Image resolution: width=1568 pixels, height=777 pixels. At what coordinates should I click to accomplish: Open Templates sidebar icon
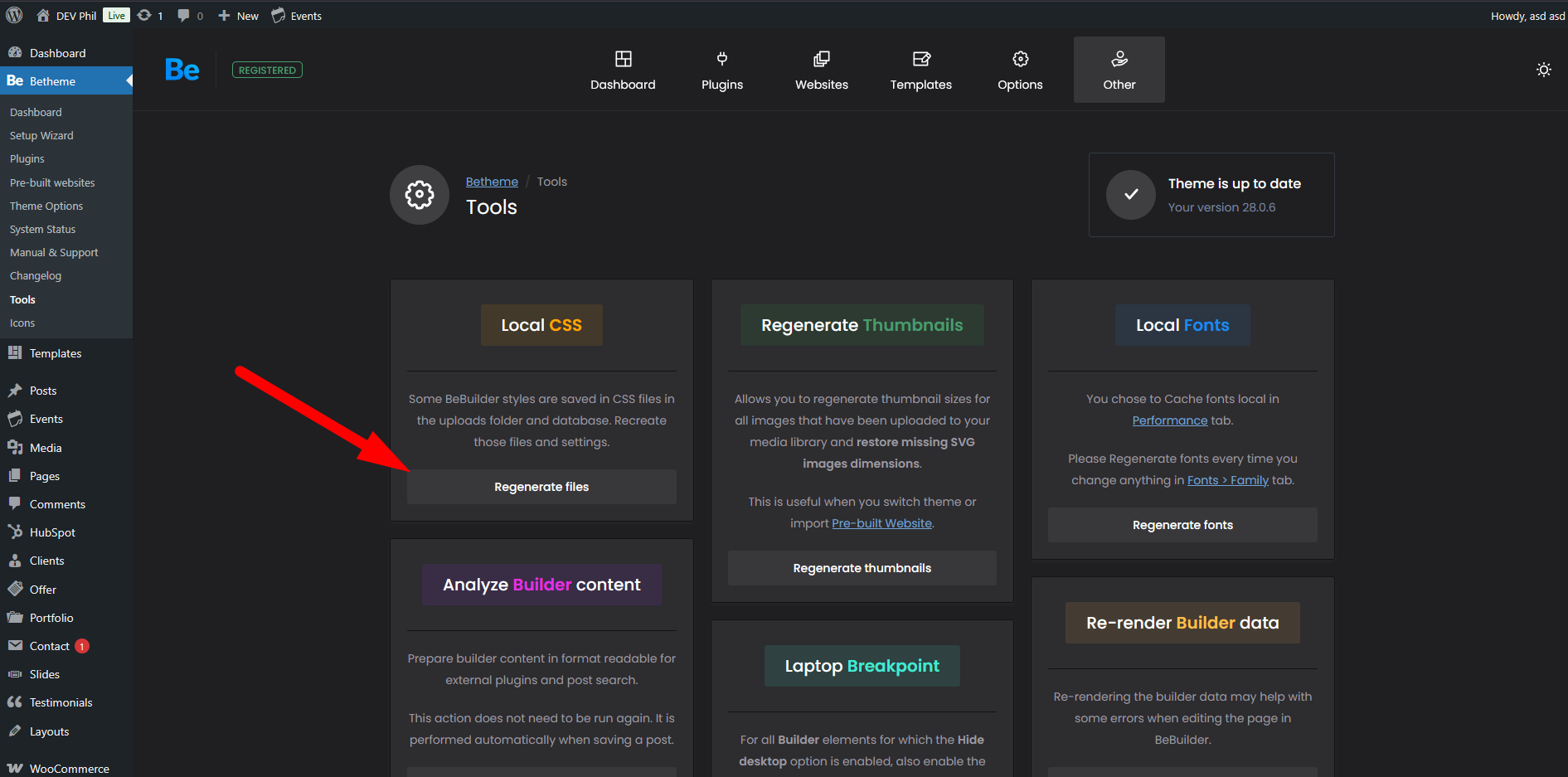14,352
